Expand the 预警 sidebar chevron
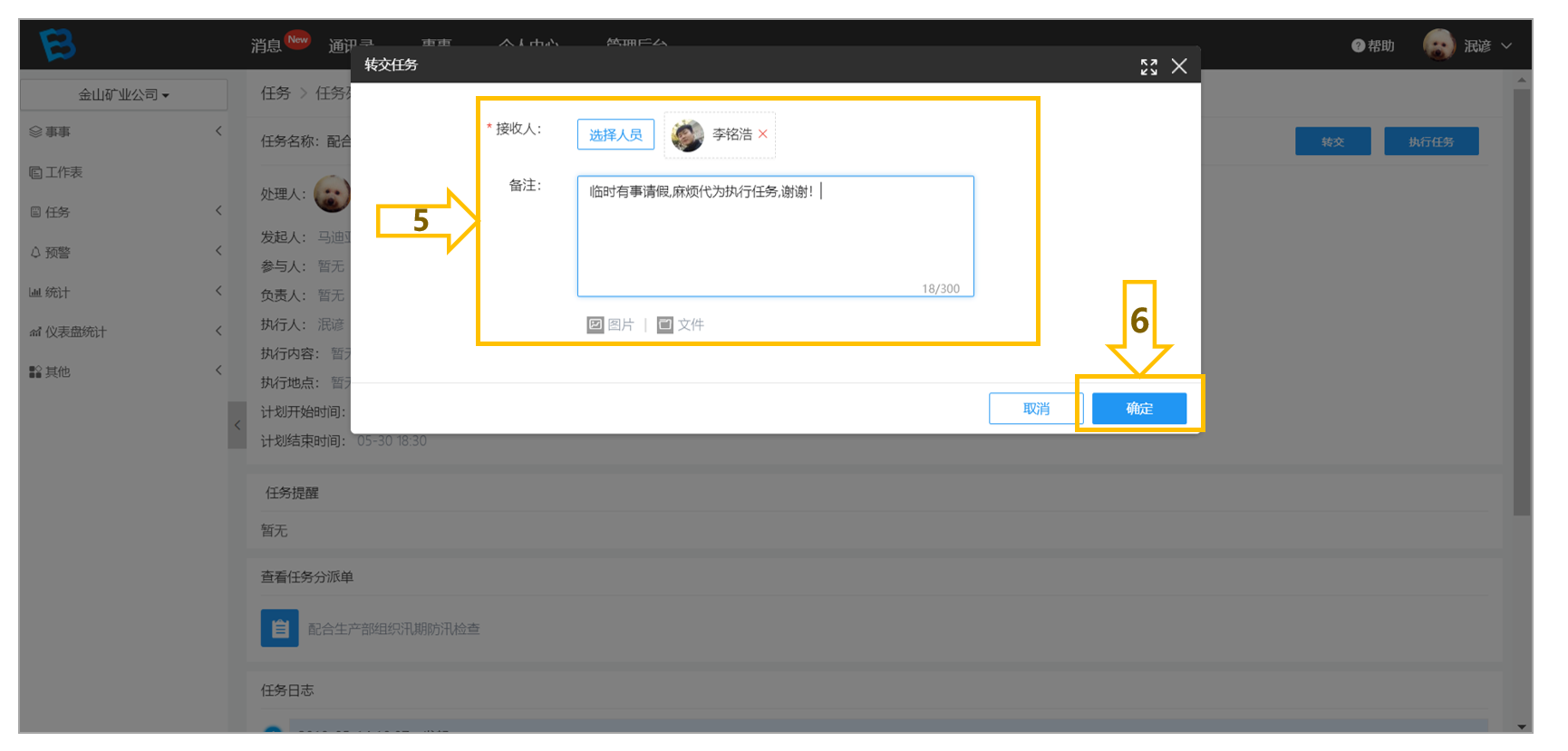Viewport: 1568px width, 751px height. click(x=218, y=251)
